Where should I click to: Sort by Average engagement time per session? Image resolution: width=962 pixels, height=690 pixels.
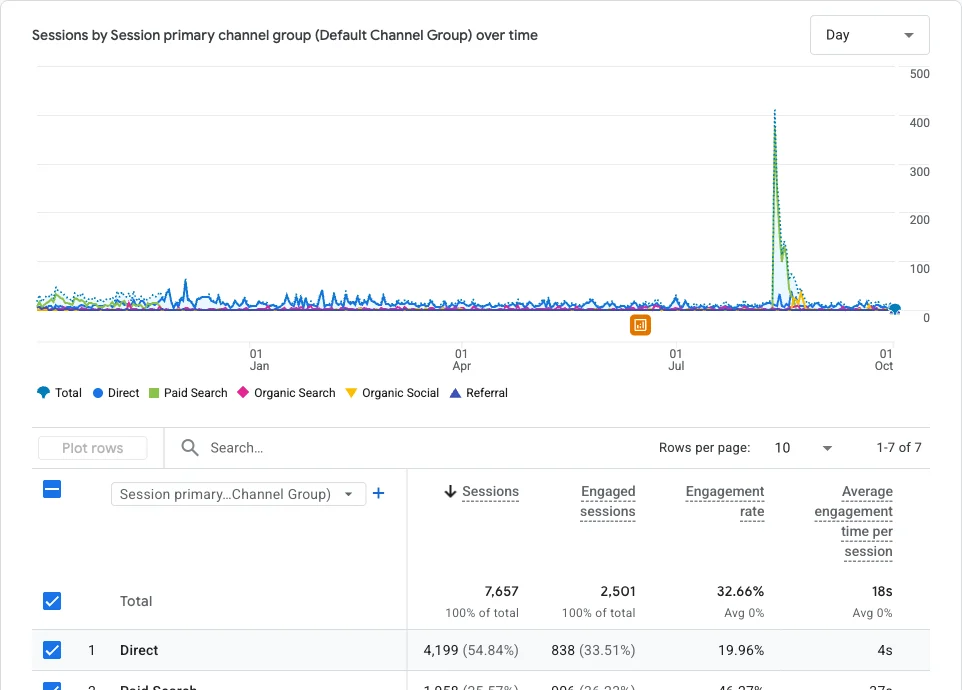[x=853, y=521]
